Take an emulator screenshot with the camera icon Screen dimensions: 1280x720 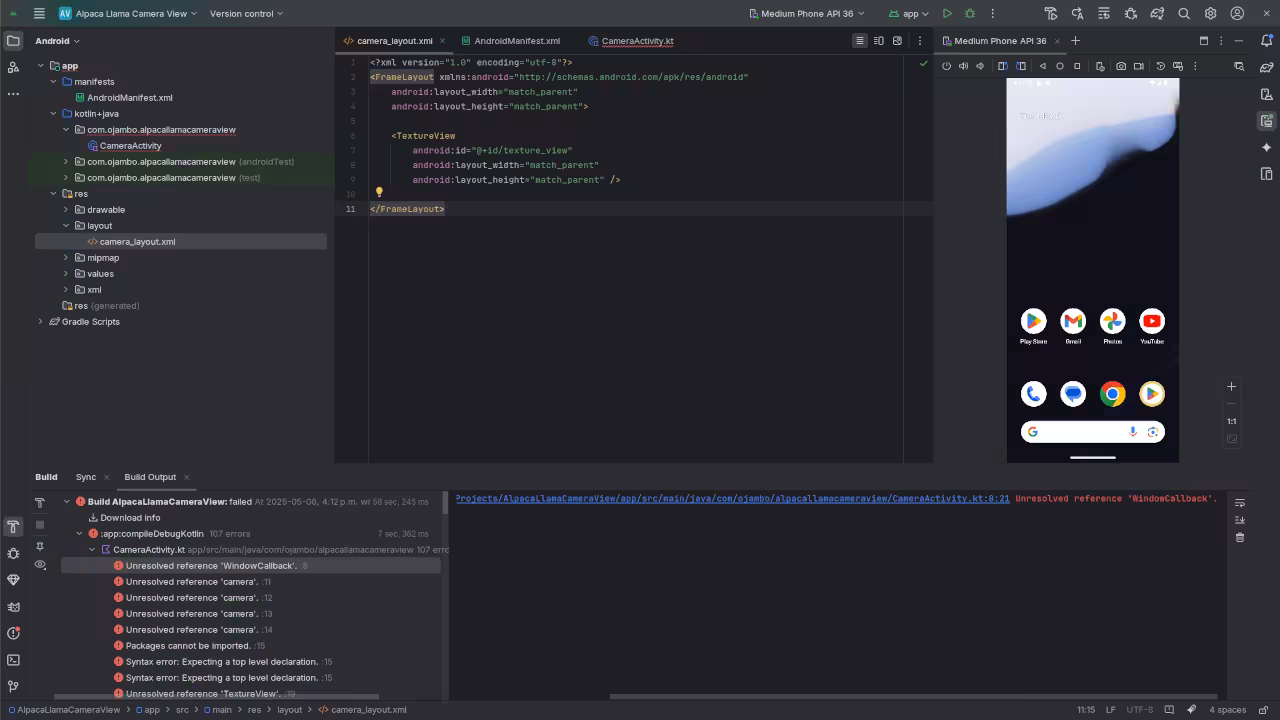(1121, 66)
